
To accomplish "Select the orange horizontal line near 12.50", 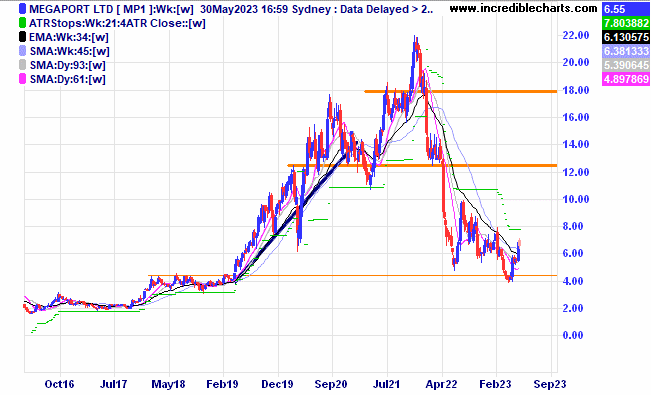I will pos(422,165).
